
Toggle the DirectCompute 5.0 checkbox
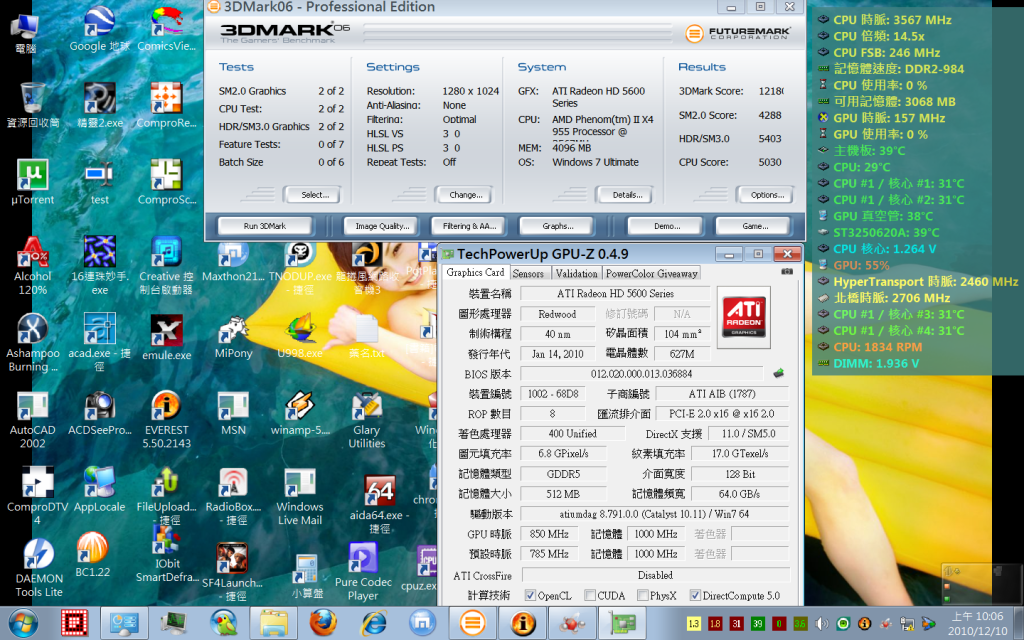(x=695, y=595)
